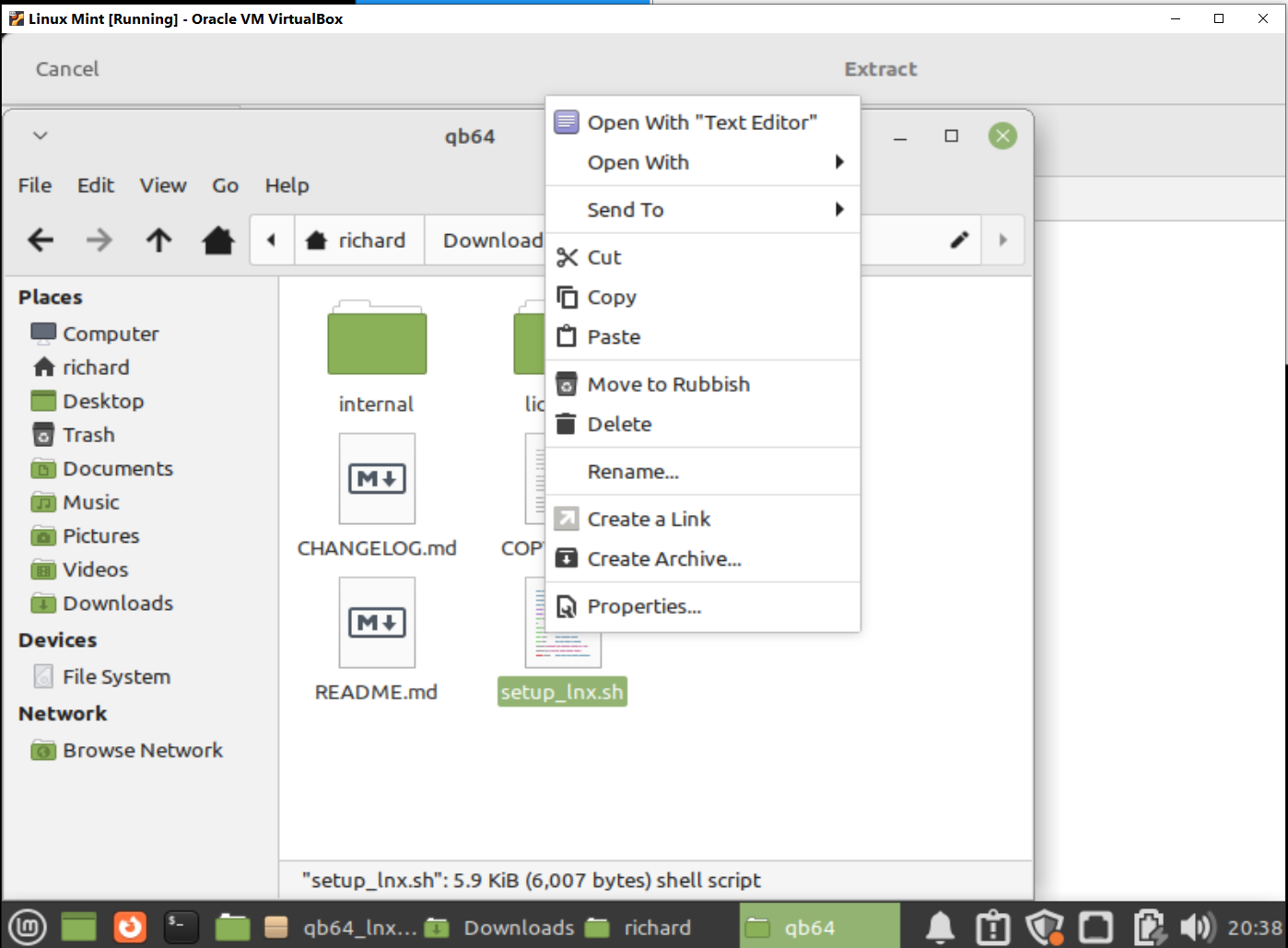Open the file manager launcher in taskbar
This screenshot has width=1288, height=948.
click(232, 927)
